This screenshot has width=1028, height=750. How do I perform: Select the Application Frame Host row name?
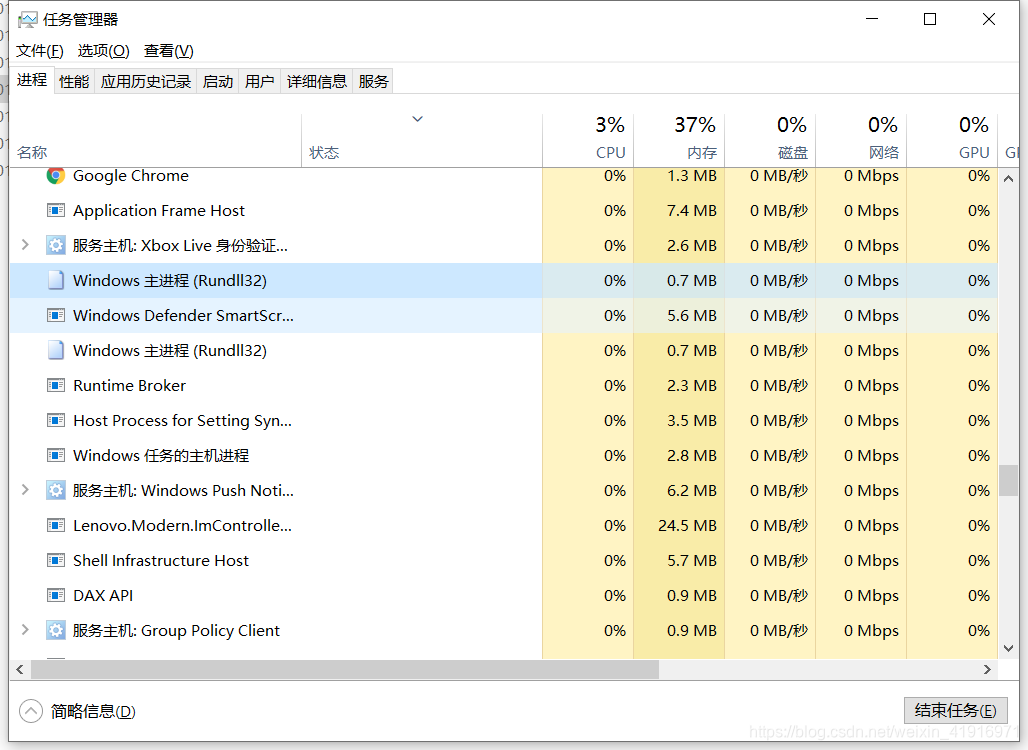pyautogui.click(x=159, y=210)
